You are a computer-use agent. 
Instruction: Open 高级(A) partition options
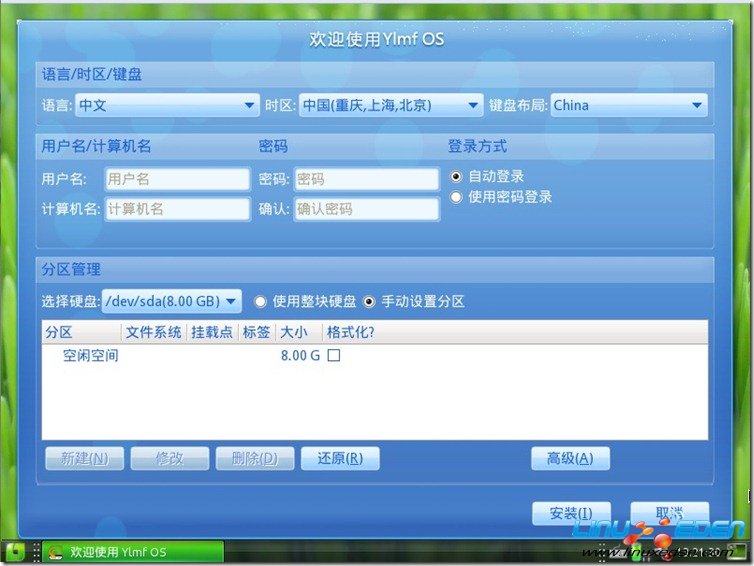point(570,458)
